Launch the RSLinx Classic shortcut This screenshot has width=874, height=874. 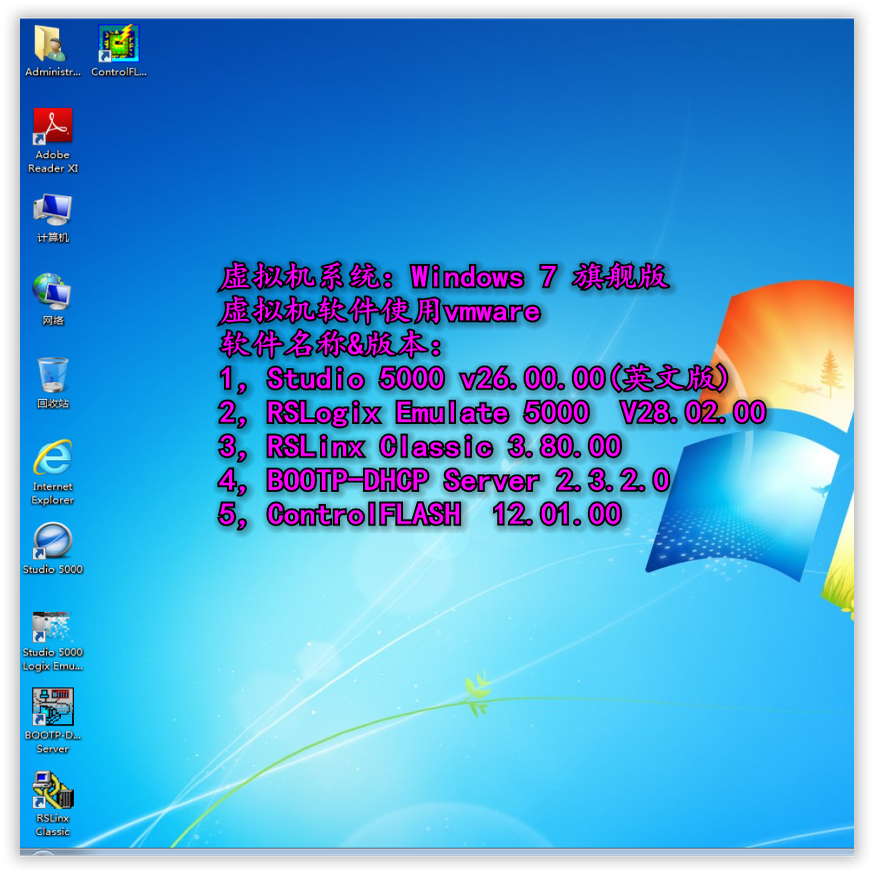tap(53, 790)
